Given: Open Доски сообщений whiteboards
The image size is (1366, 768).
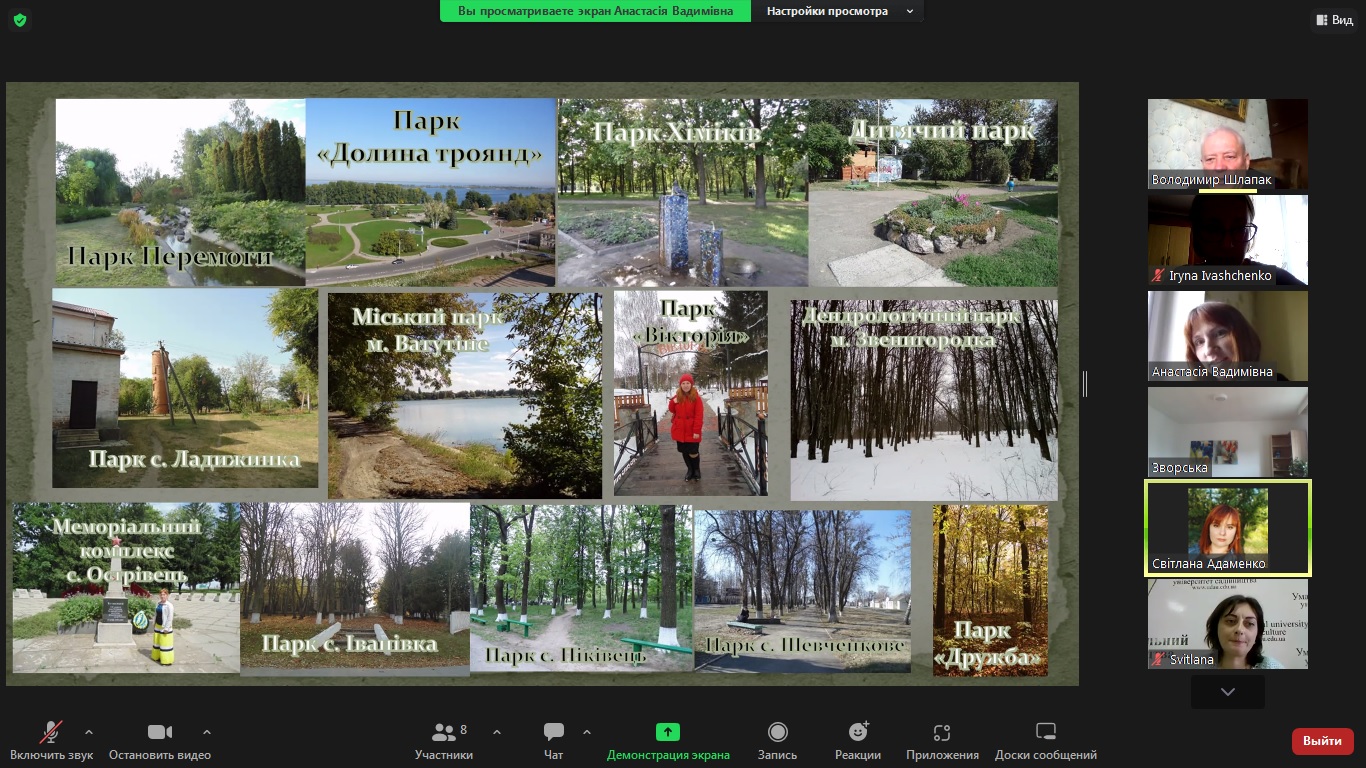Looking at the screenshot, I should coord(1046,741).
